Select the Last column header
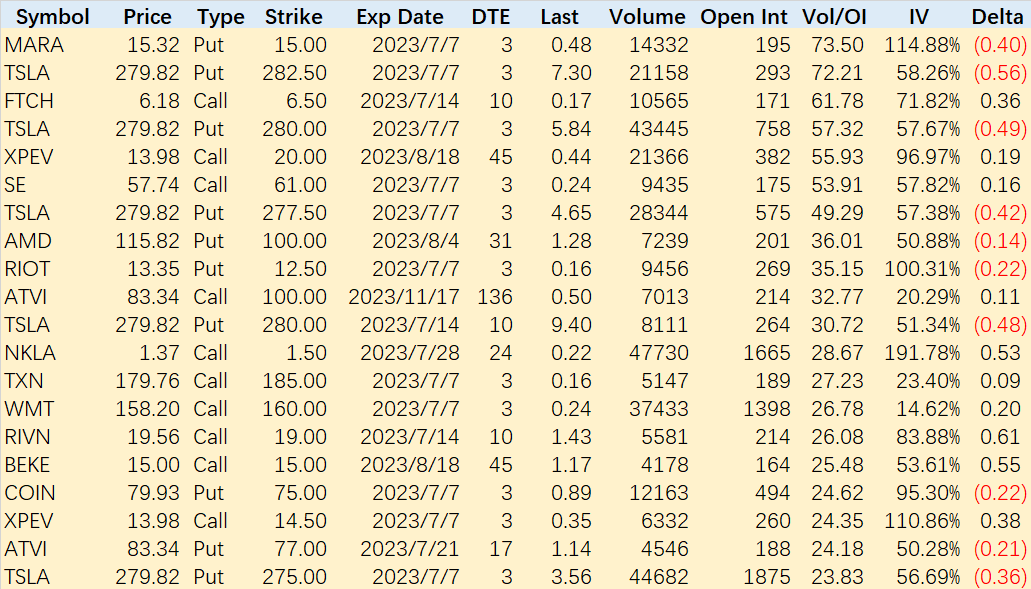This screenshot has width=1031, height=589. click(x=560, y=16)
